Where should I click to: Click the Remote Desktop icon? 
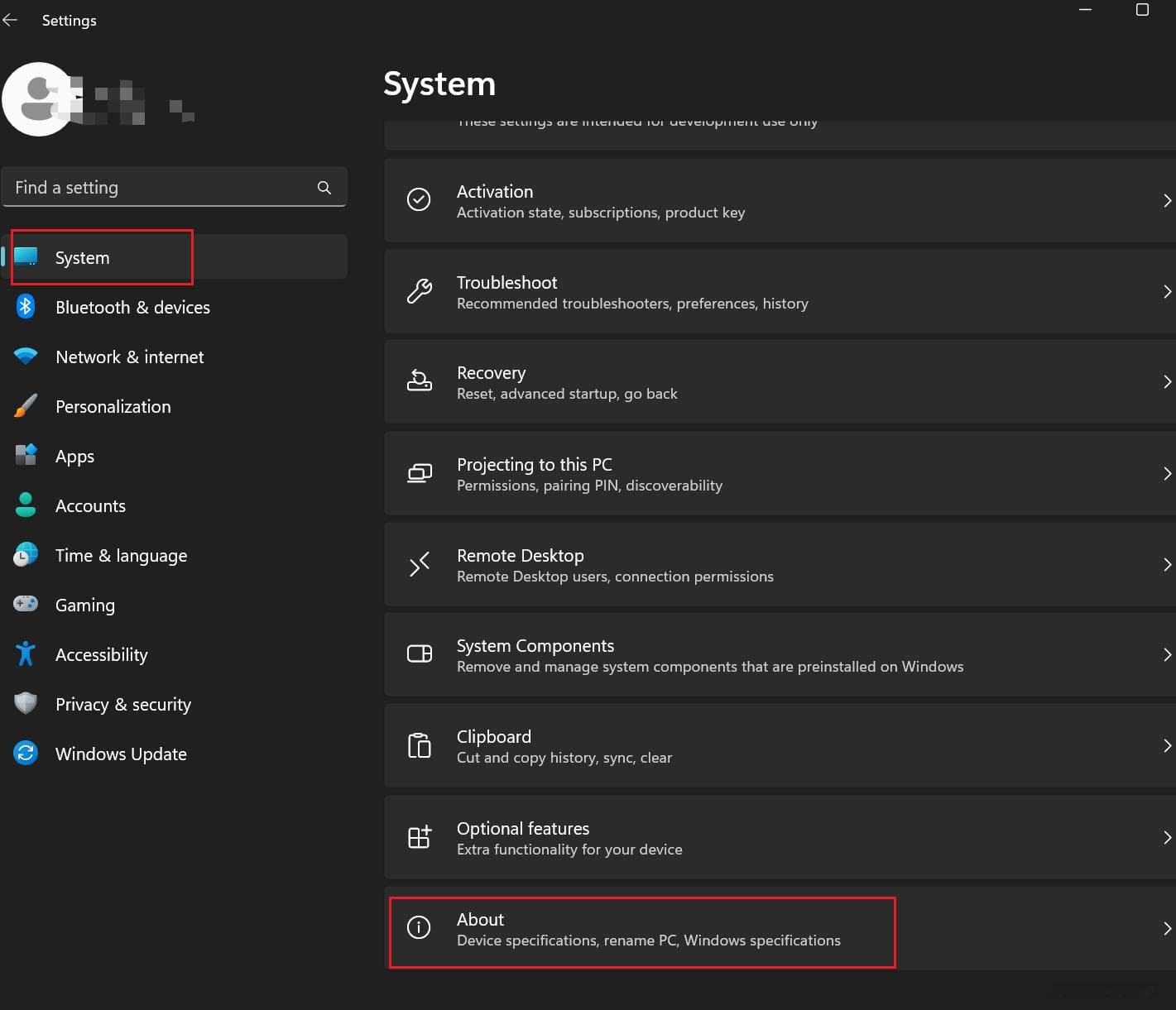point(419,564)
